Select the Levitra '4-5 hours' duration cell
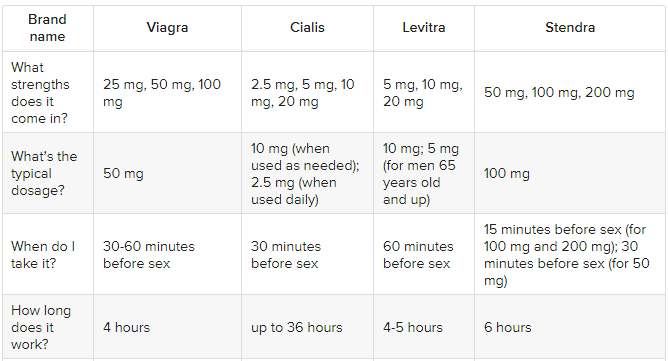The height and width of the screenshot is (361, 668). [423, 327]
